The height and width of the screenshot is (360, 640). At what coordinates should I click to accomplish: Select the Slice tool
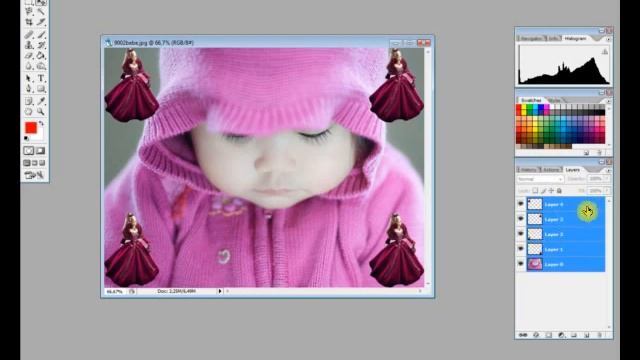[x=41, y=22]
